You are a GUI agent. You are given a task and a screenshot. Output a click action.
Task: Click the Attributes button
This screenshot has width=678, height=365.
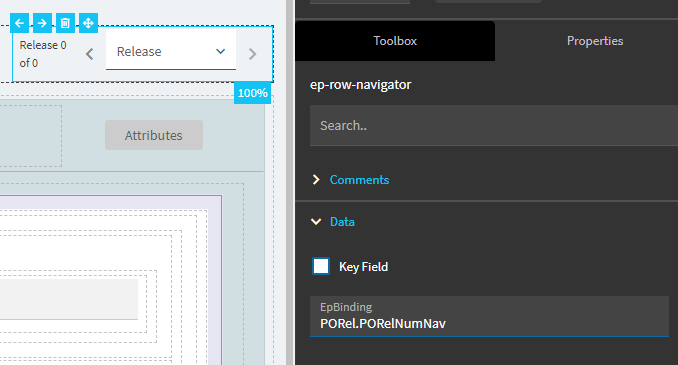154,135
